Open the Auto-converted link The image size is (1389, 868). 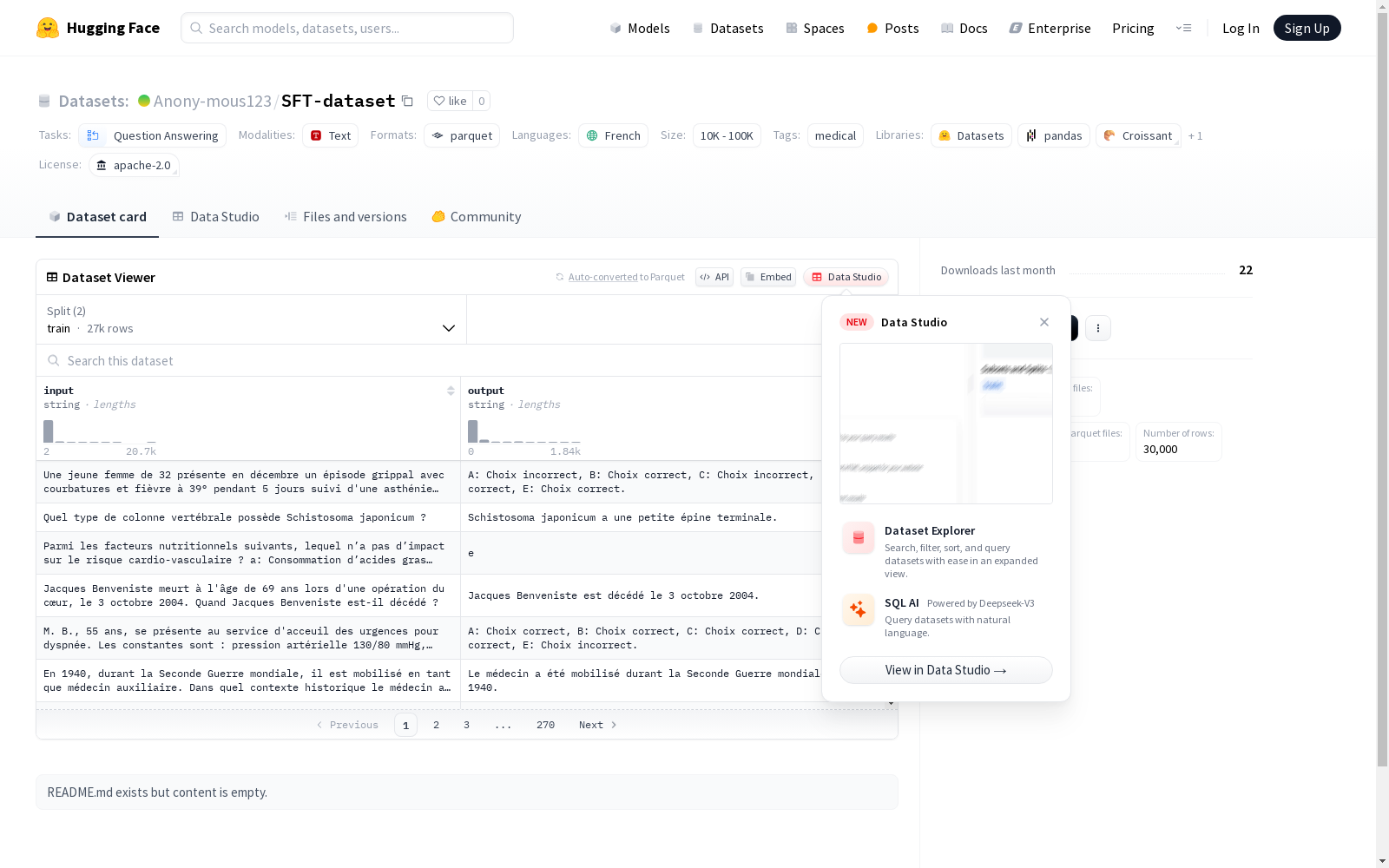(602, 277)
